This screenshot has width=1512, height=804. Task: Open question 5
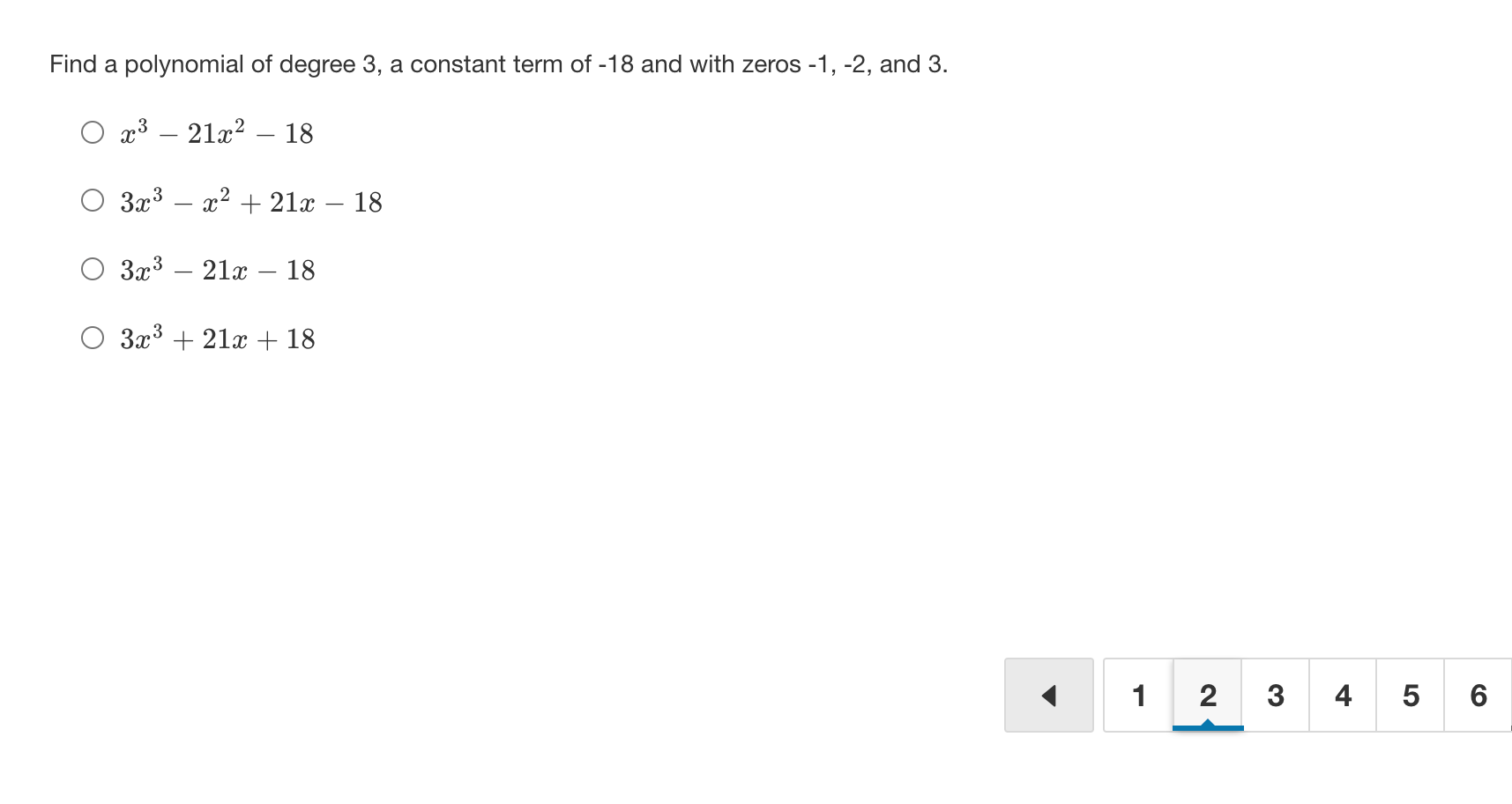click(x=1410, y=696)
